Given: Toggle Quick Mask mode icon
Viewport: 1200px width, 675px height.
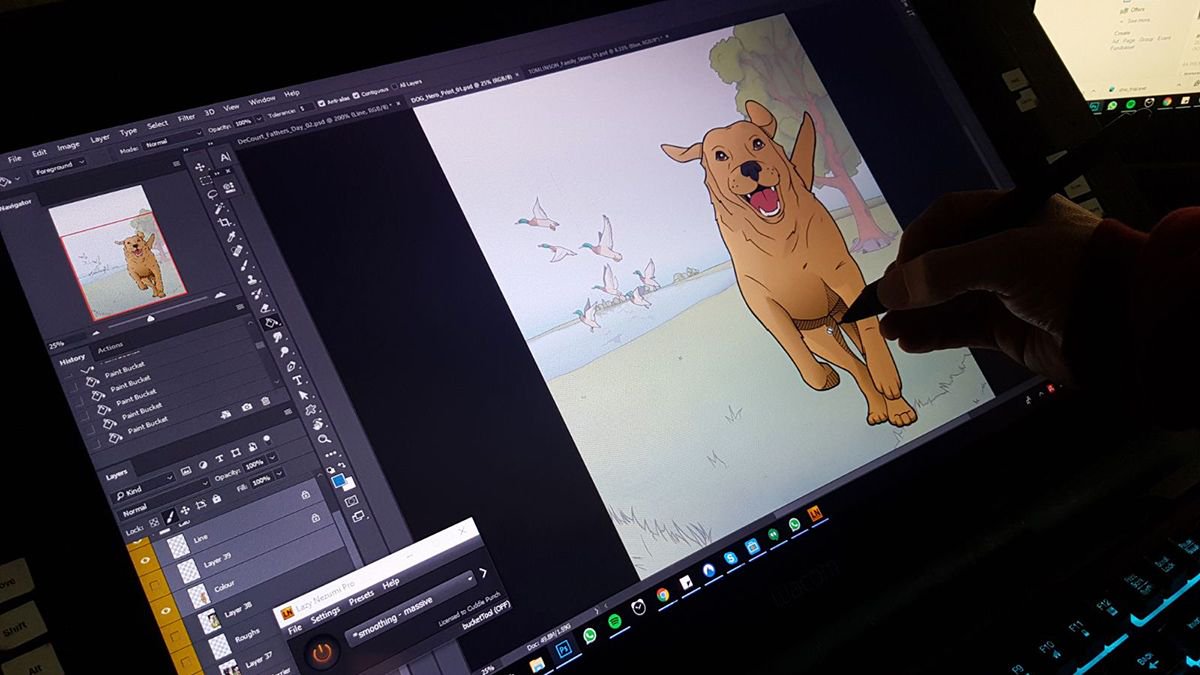Looking at the screenshot, I should (350, 501).
